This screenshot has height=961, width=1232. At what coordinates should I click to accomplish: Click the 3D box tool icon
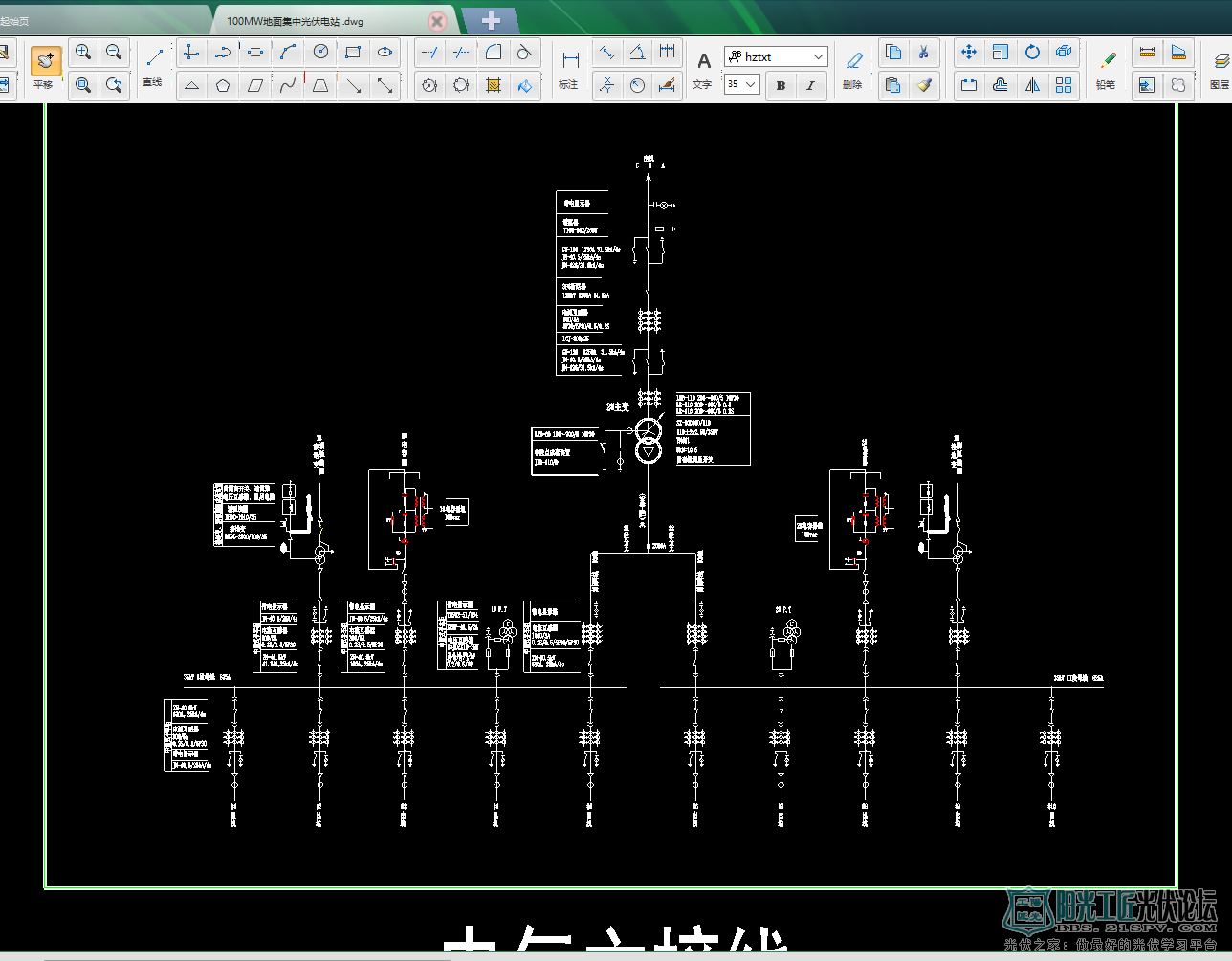(1064, 52)
